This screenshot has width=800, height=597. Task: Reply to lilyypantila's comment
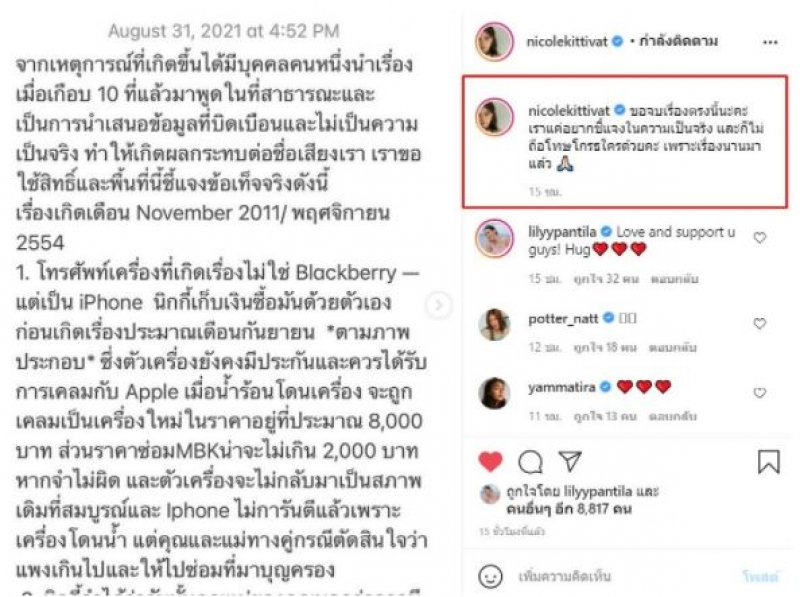674,279
